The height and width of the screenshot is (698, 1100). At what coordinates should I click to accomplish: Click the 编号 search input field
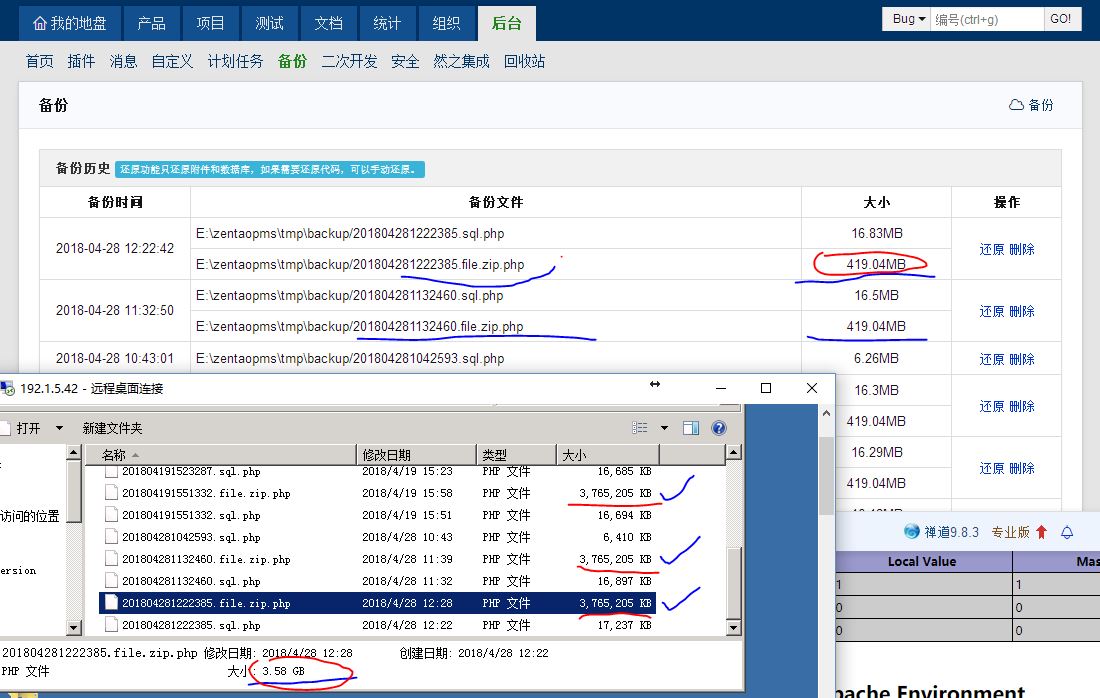click(x=986, y=19)
